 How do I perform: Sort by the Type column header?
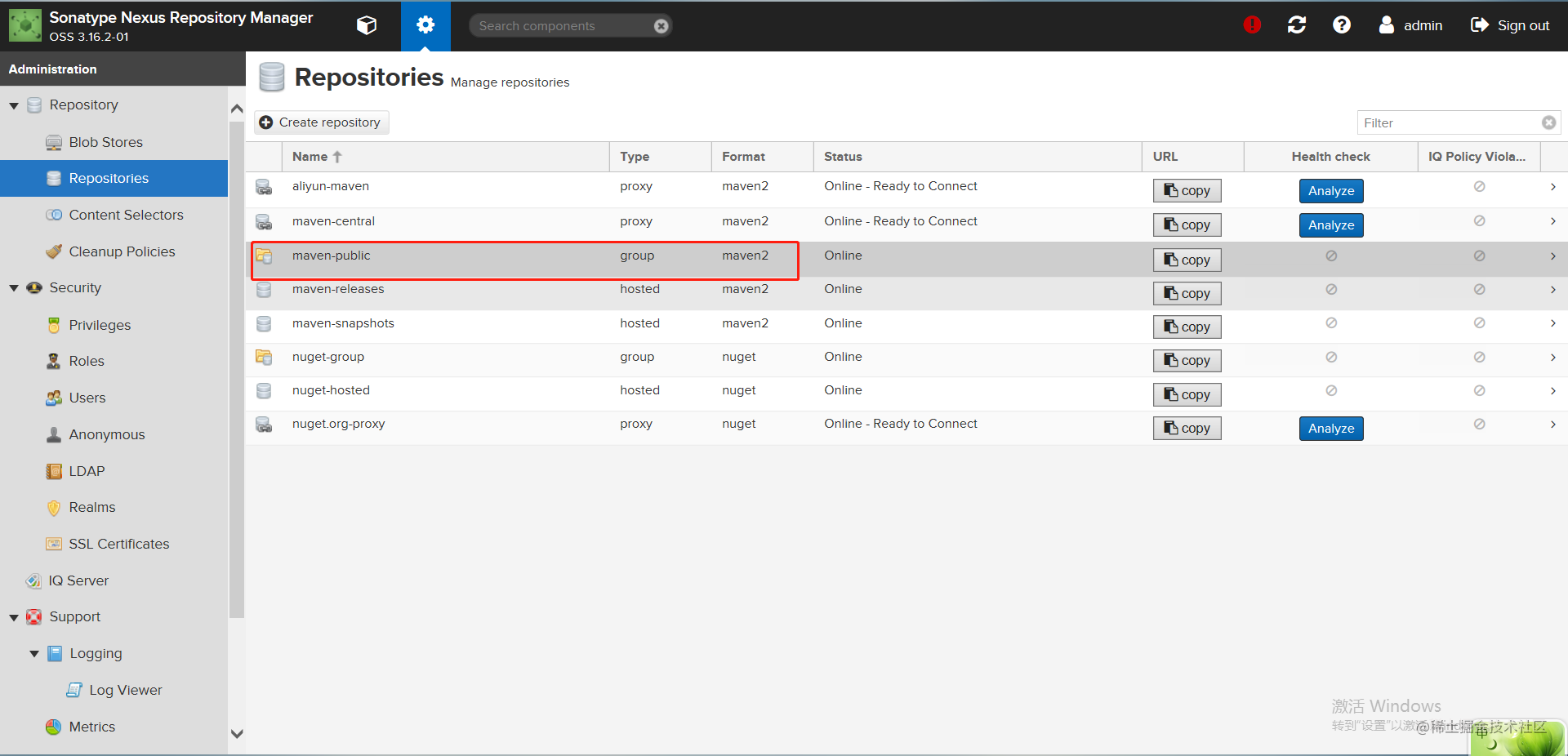(x=660, y=157)
